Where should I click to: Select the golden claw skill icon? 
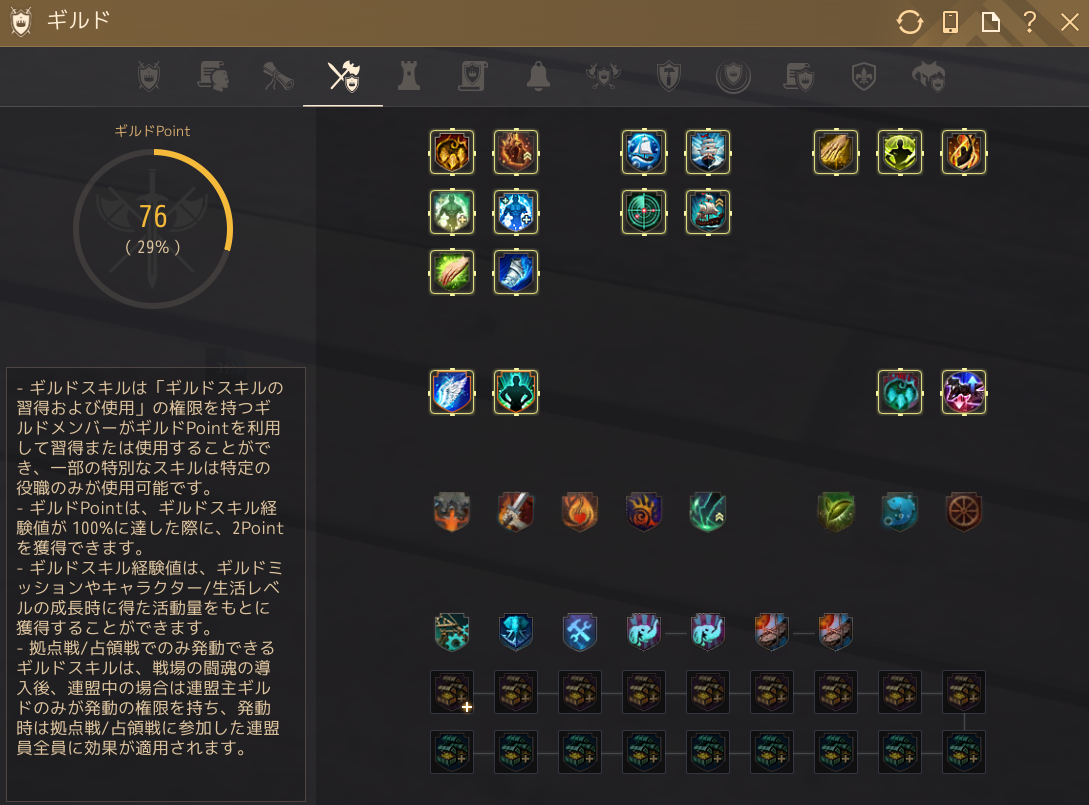836,151
